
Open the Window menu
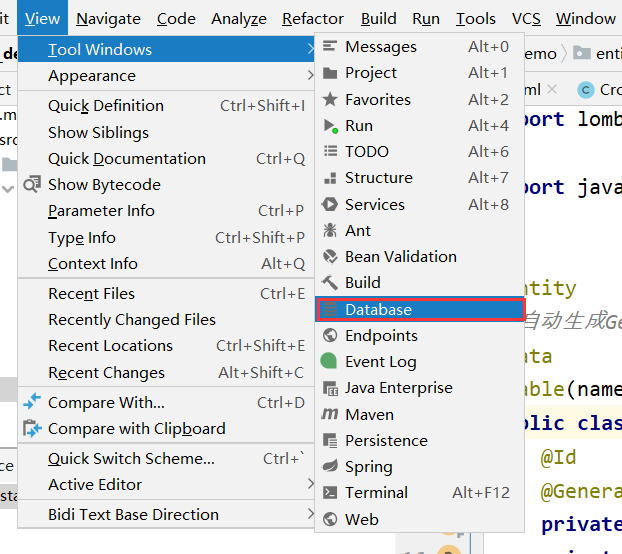tap(586, 19)
